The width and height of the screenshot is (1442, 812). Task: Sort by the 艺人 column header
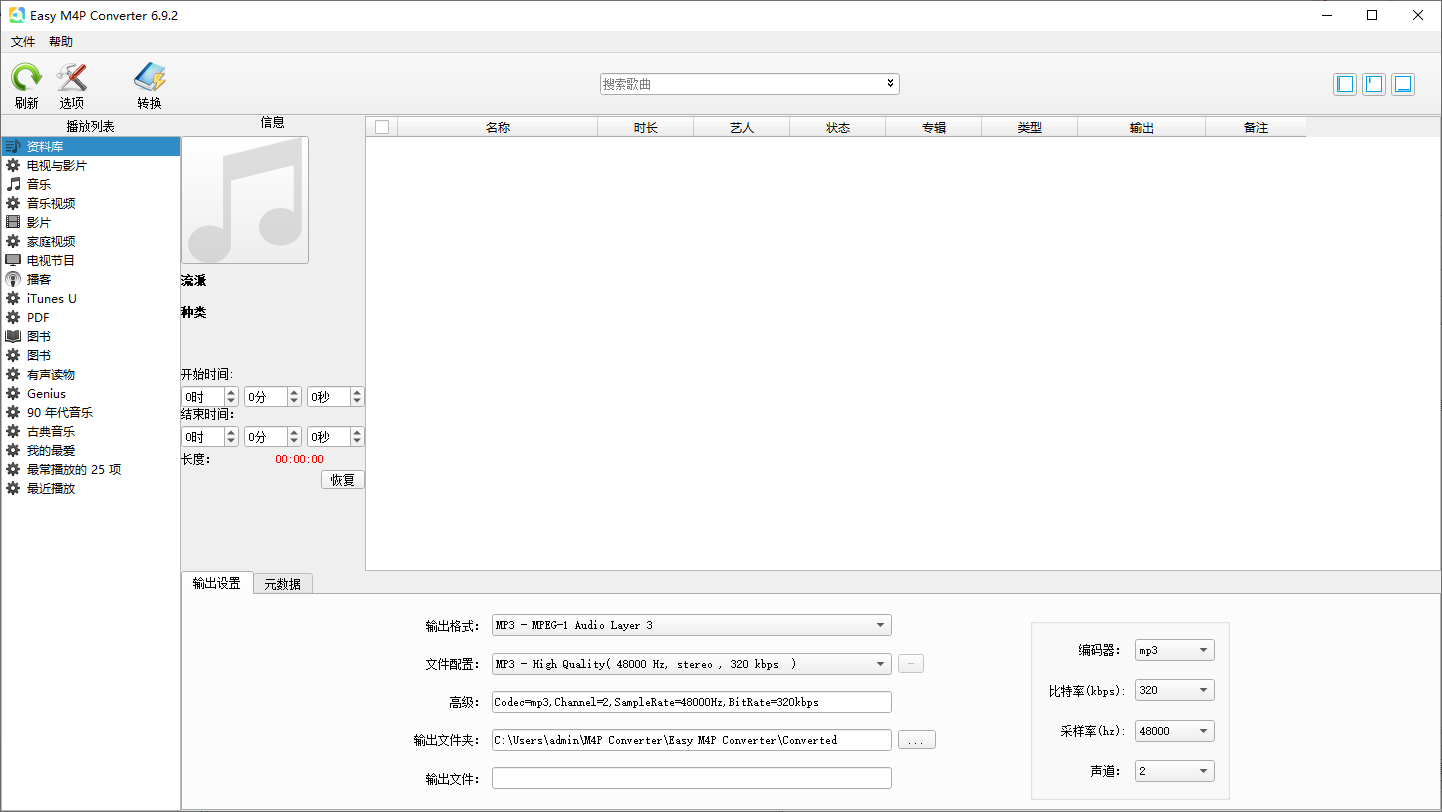pyautogui.click(x=742, y=127)
